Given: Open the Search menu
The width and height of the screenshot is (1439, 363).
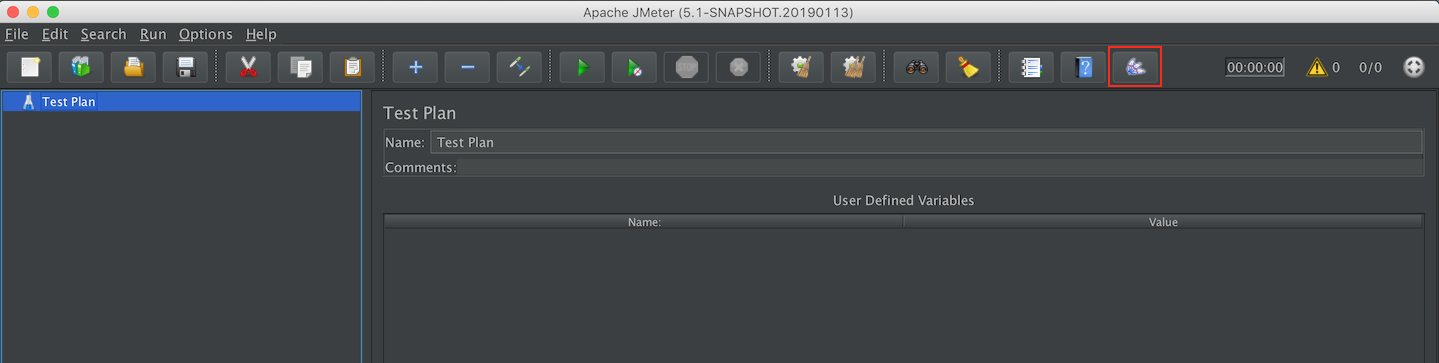Looking at the screenshot, I should click(x=104, y=34).
